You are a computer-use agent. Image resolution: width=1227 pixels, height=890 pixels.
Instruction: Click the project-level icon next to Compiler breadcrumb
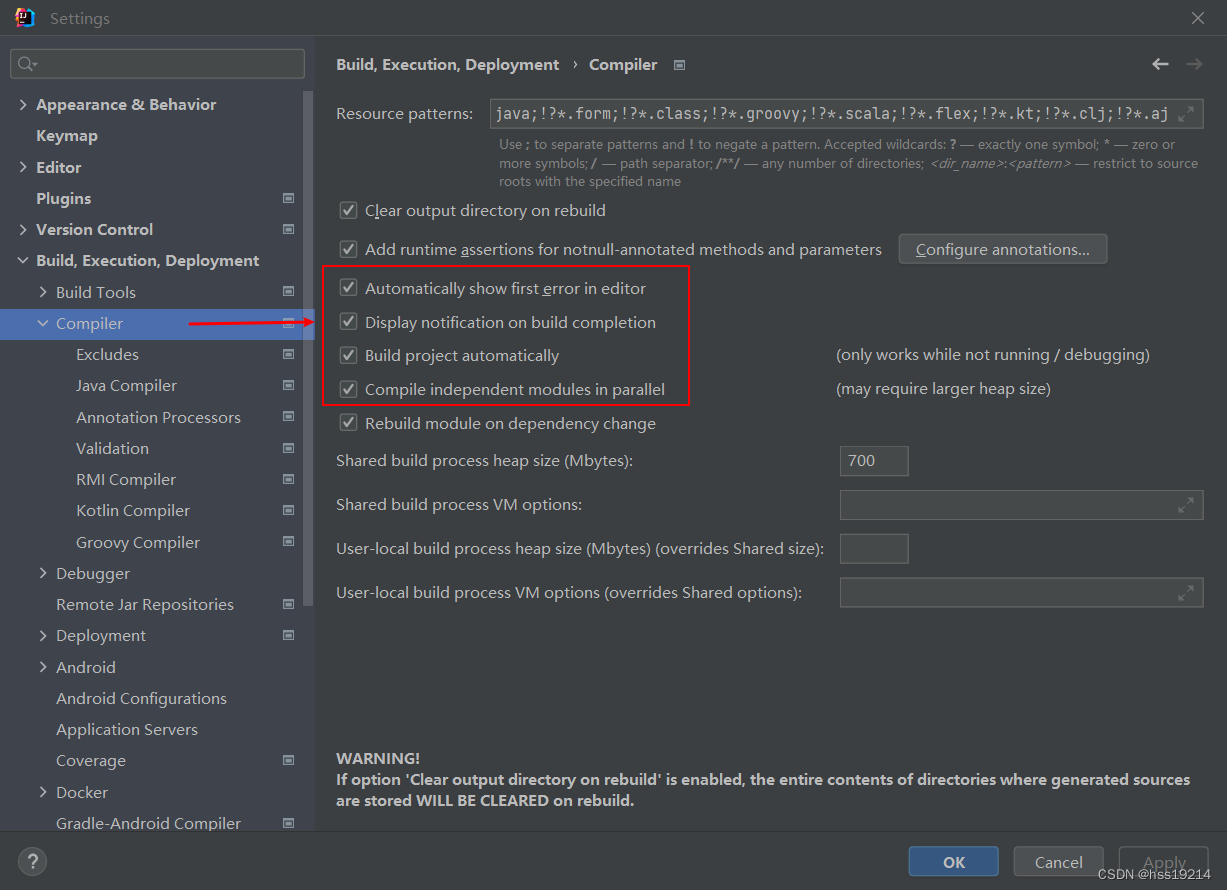pyautogui.click(x=680, y=65)
